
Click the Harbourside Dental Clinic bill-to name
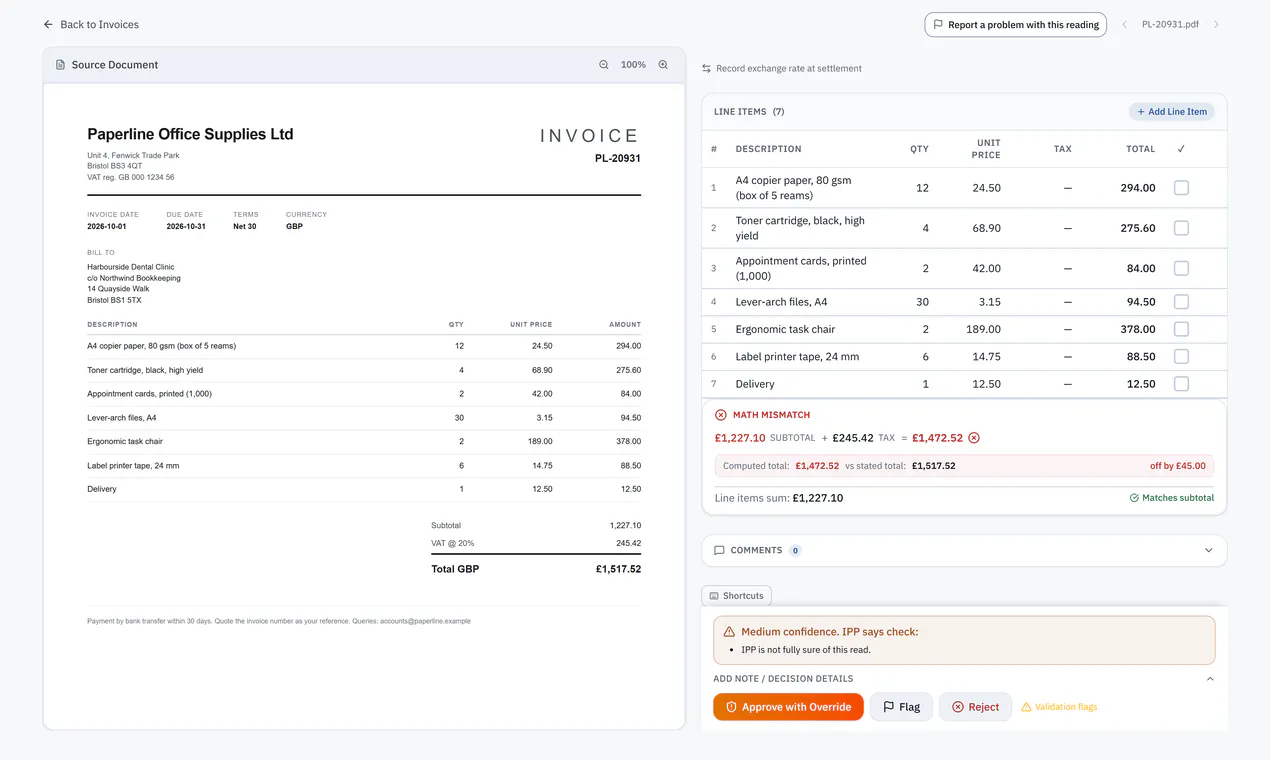click(131, 267)
